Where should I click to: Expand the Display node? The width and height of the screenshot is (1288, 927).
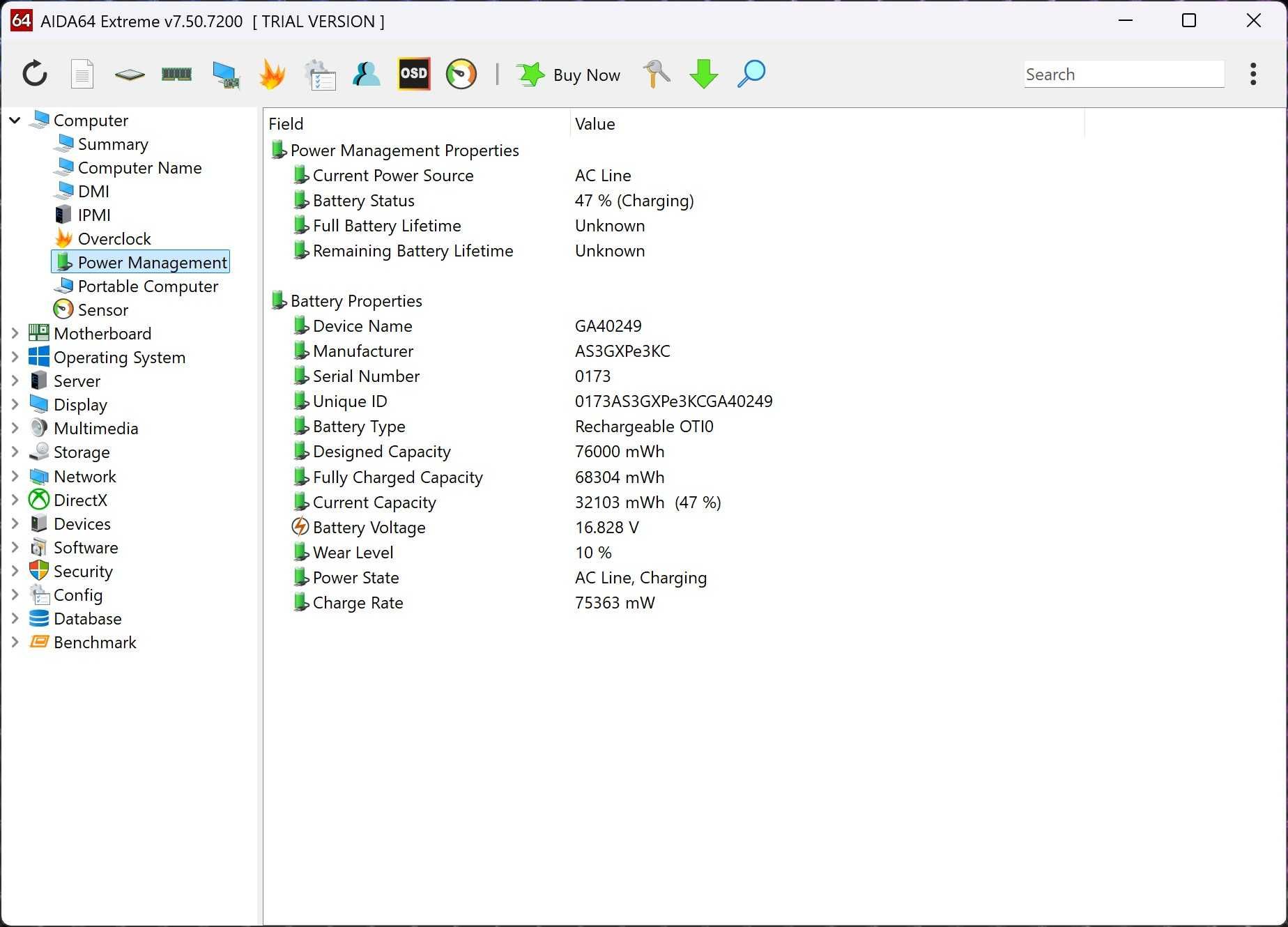(15, 404)
